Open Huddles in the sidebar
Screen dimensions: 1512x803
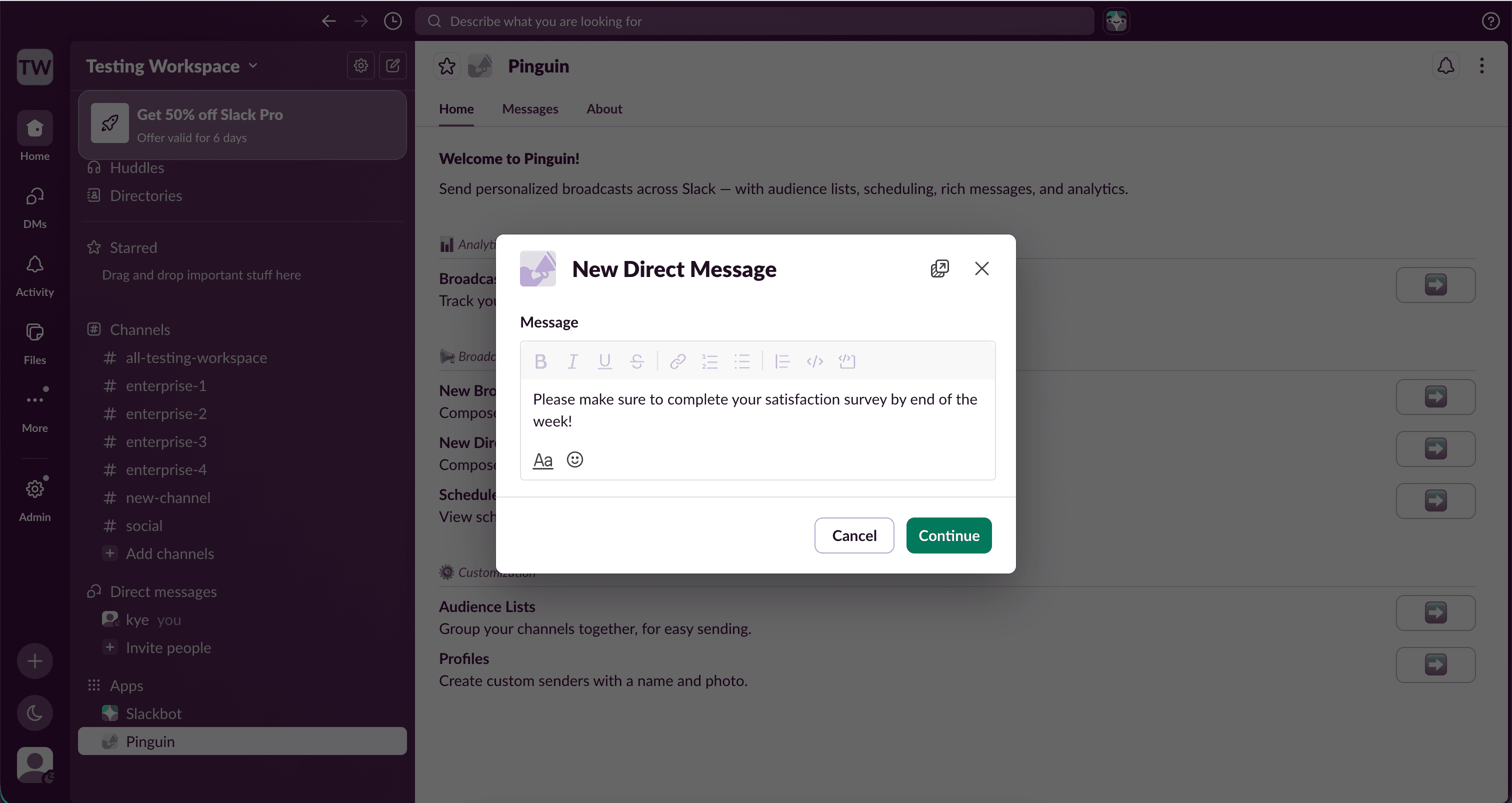click(242, 168)
